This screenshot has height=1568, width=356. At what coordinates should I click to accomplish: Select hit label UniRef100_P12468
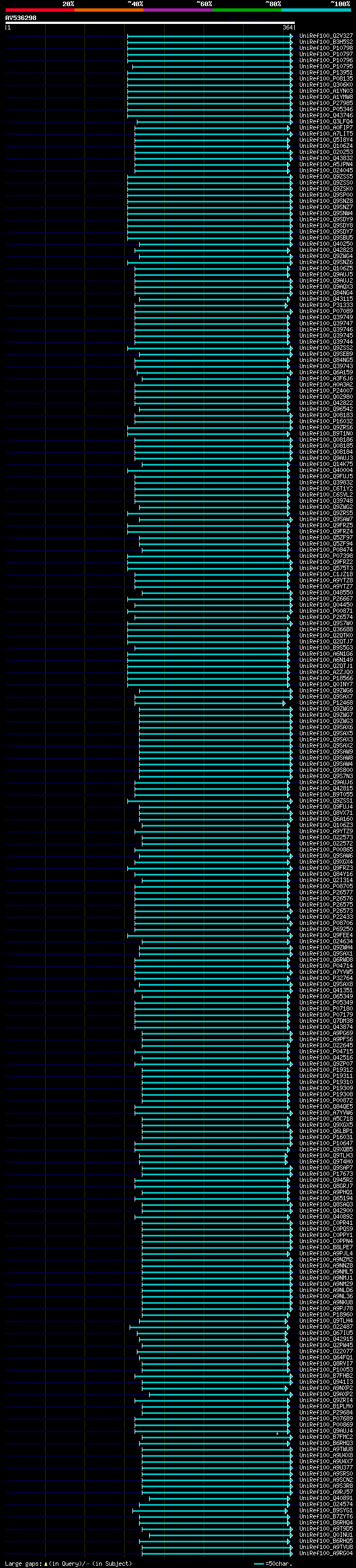pos(326,703)
